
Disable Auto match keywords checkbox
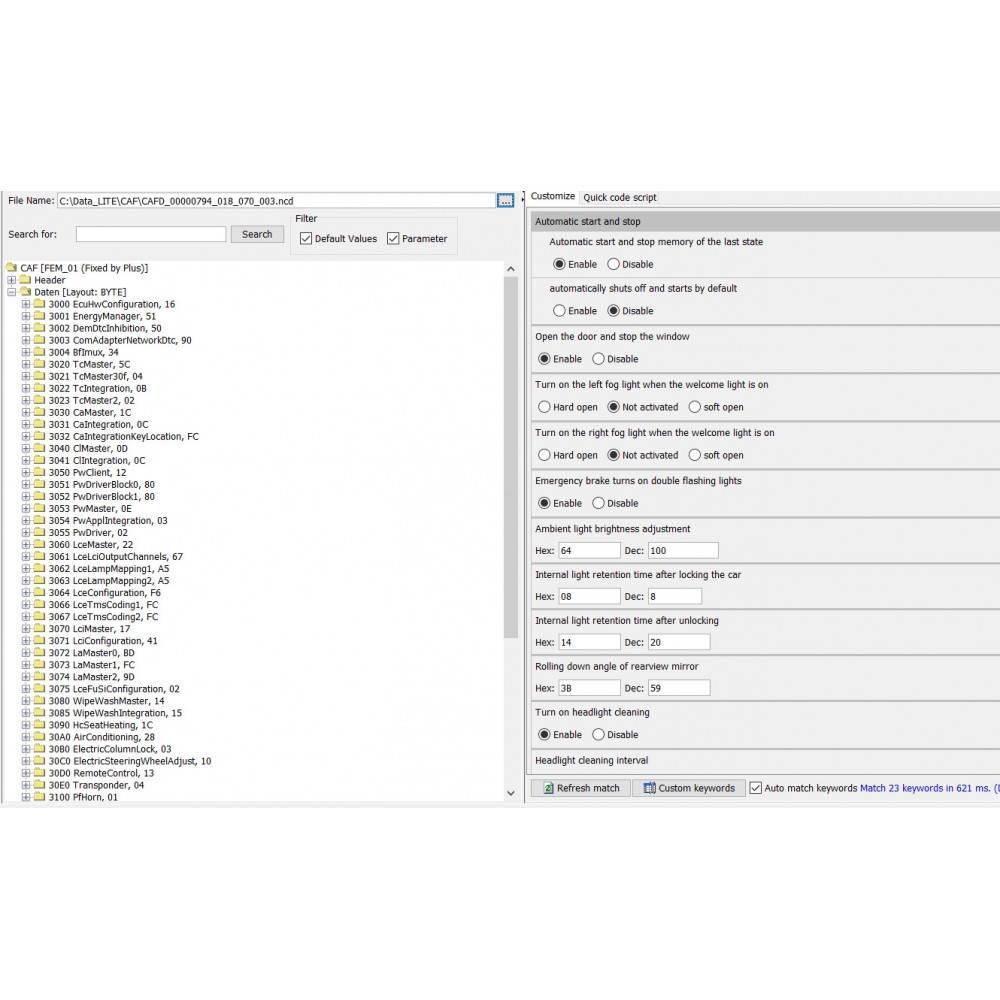[756, 788]
